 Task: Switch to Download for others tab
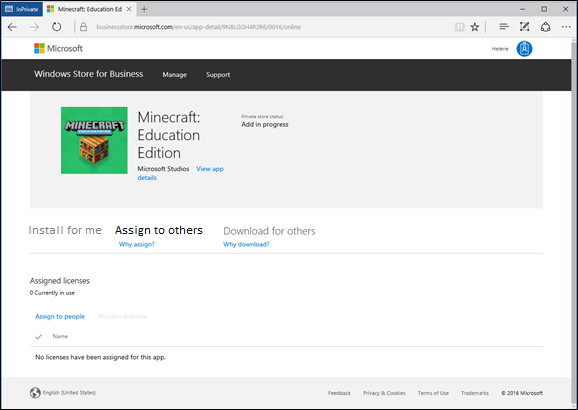point(269,231)
